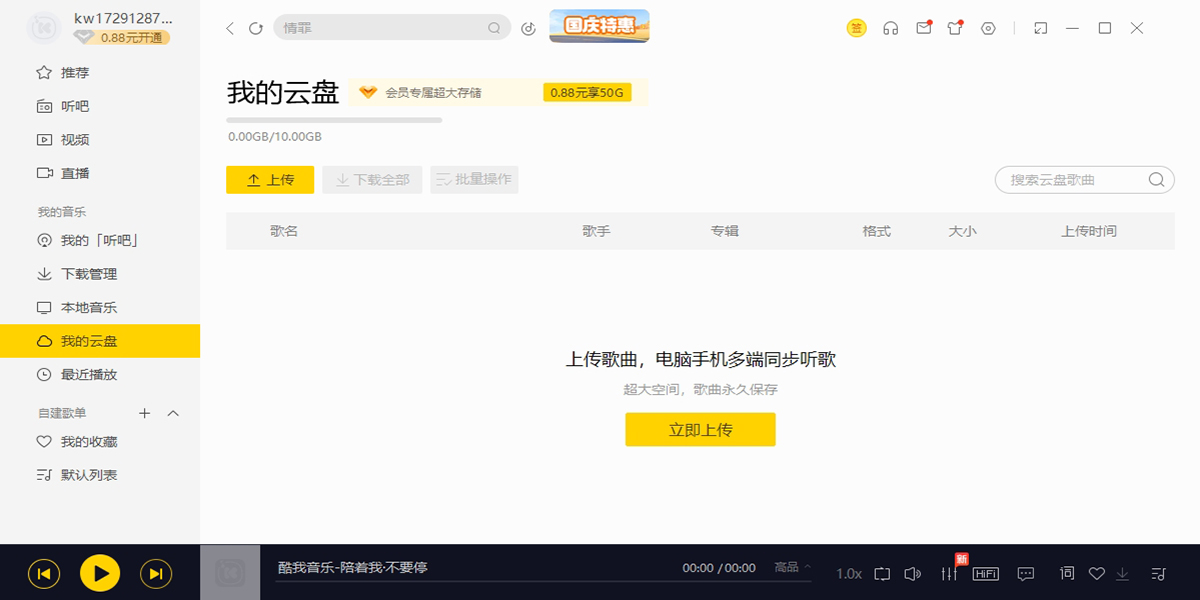The height and width of the screenshot is (600, 1200).
Task: Open the 国庆特惠 promotion banner
Action: click(599, 26)
